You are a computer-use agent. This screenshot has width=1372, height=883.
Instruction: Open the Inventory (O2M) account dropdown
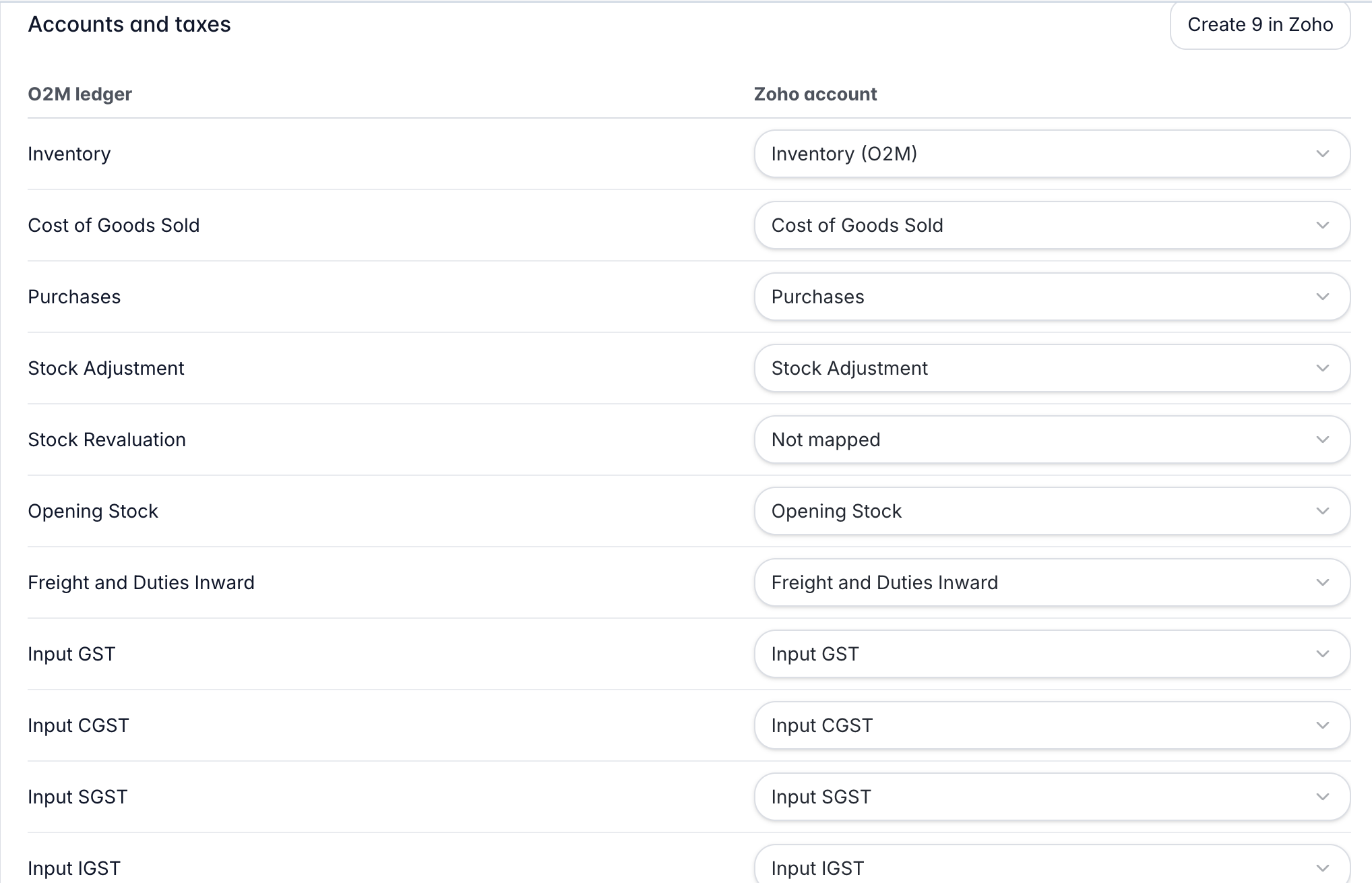coord(1052,154)
